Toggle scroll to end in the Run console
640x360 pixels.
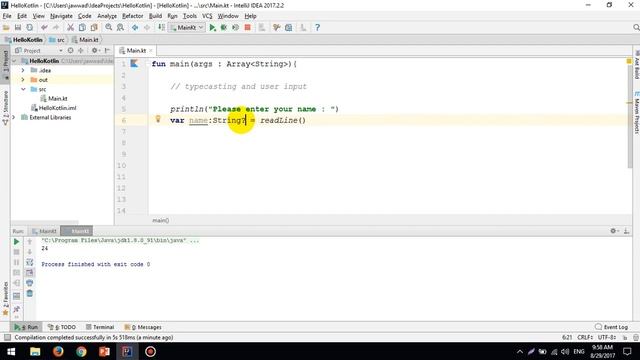click(x=30, y=272)
